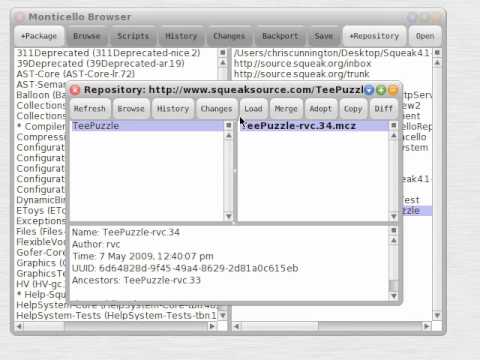This screenshot has width=480, height=360.
Task: Select TeePuzzle-rvc.34.mcz version
Action: pyautogui.click(x=314, y=126)
